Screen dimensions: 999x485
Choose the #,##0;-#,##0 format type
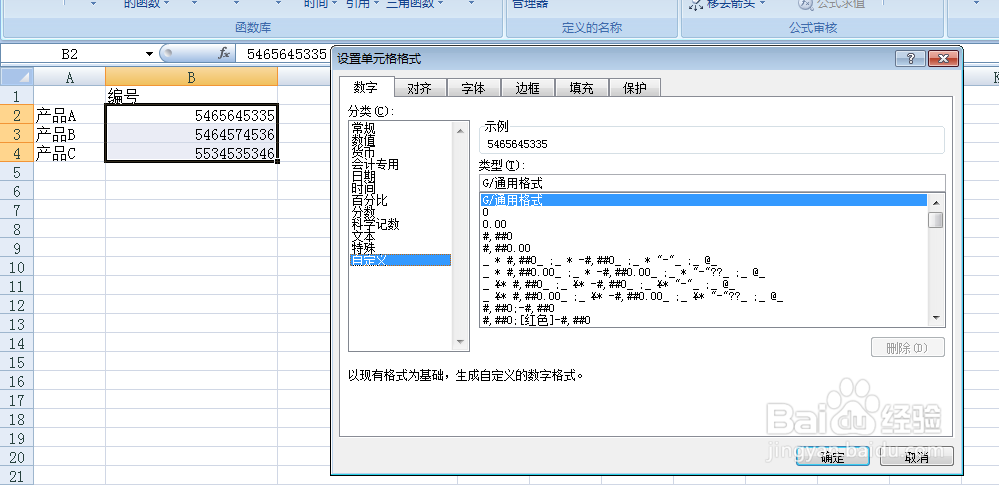pos(704,308)
